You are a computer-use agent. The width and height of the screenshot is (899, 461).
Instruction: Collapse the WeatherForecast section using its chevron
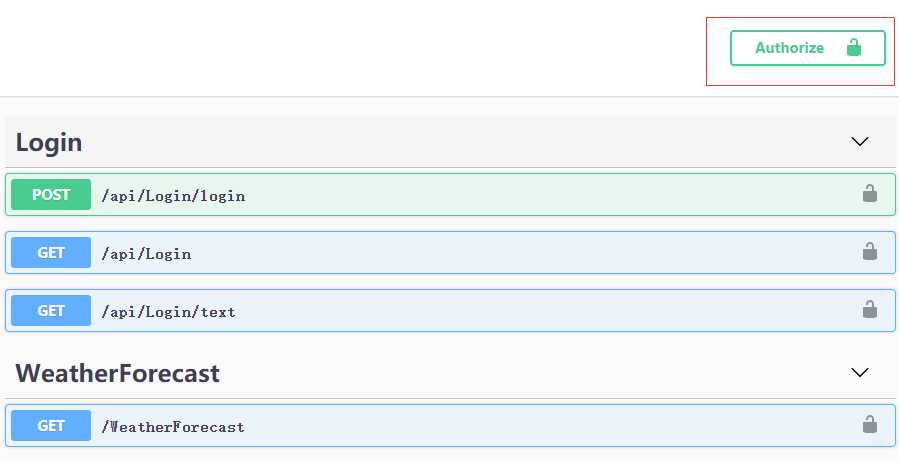click(x=859, y=373)
